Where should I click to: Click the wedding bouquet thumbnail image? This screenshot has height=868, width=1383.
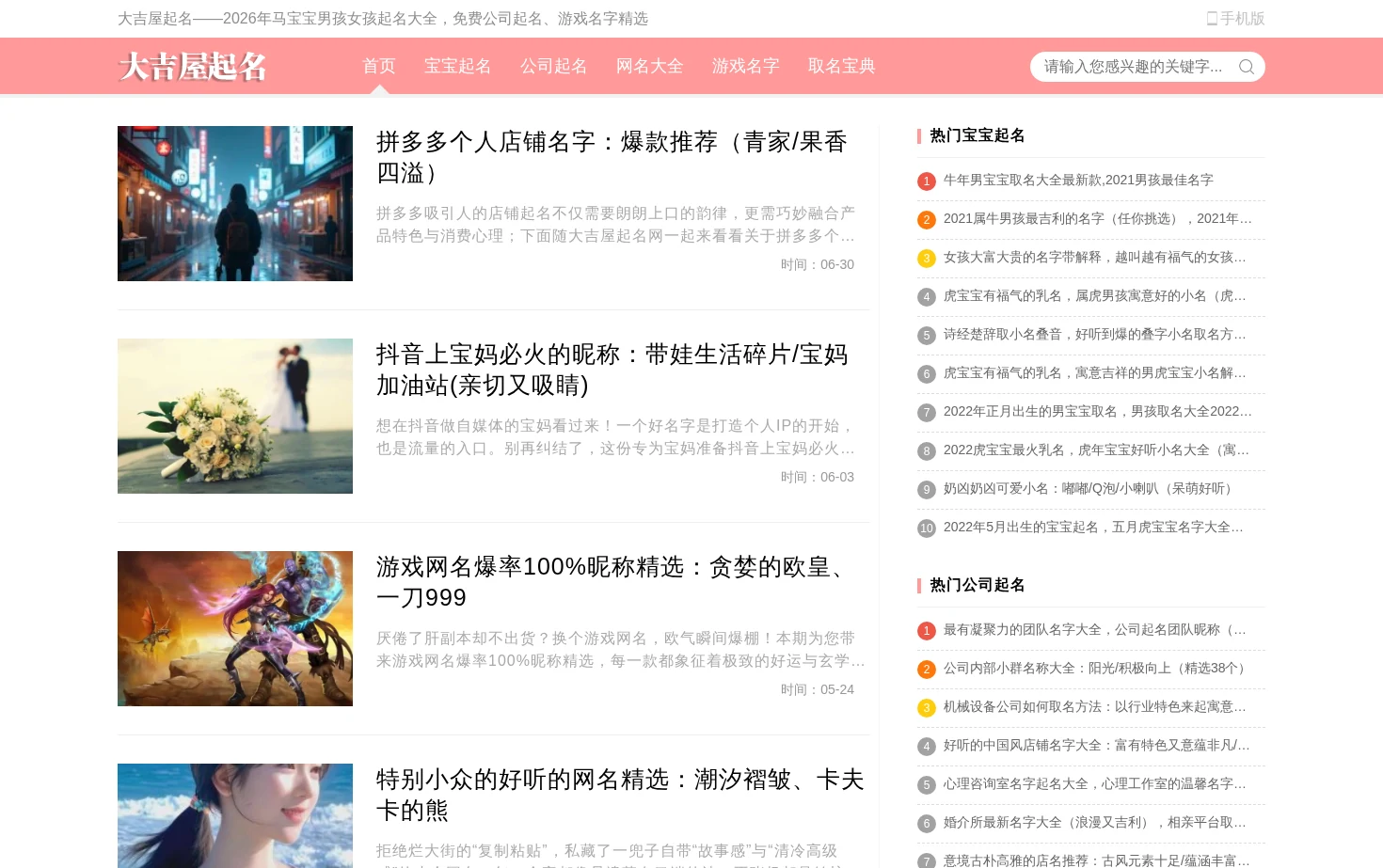(235, 416)
